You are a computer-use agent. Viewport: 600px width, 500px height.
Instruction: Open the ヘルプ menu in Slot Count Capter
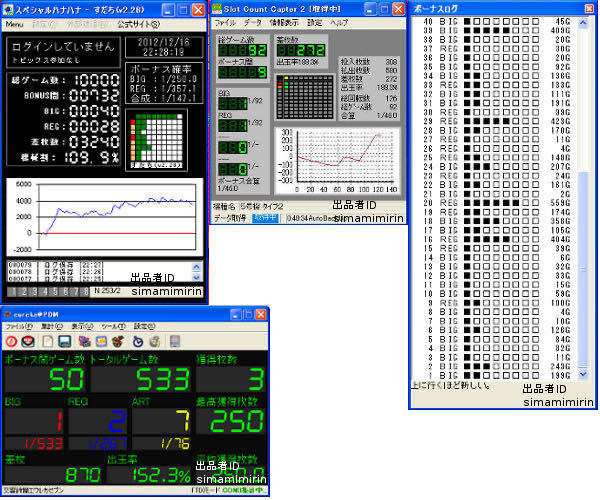point(339,23)
